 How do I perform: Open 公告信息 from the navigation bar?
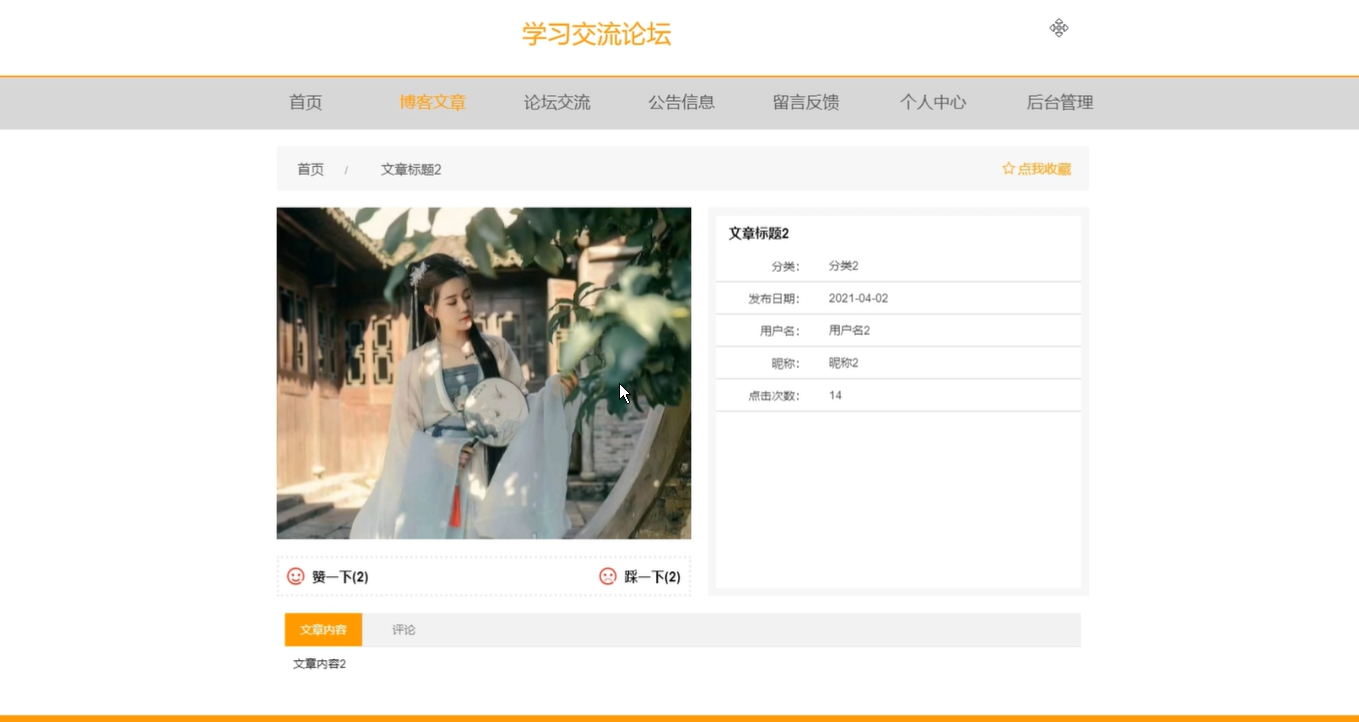point(681,102)
